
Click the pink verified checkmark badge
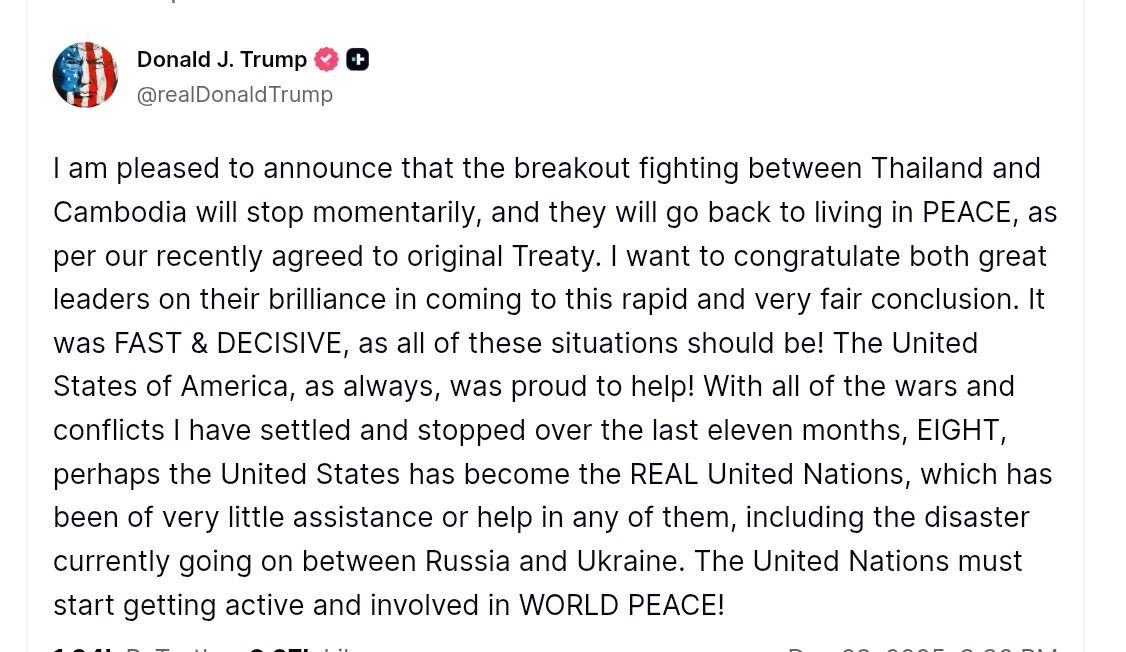(x=326, y=59)
